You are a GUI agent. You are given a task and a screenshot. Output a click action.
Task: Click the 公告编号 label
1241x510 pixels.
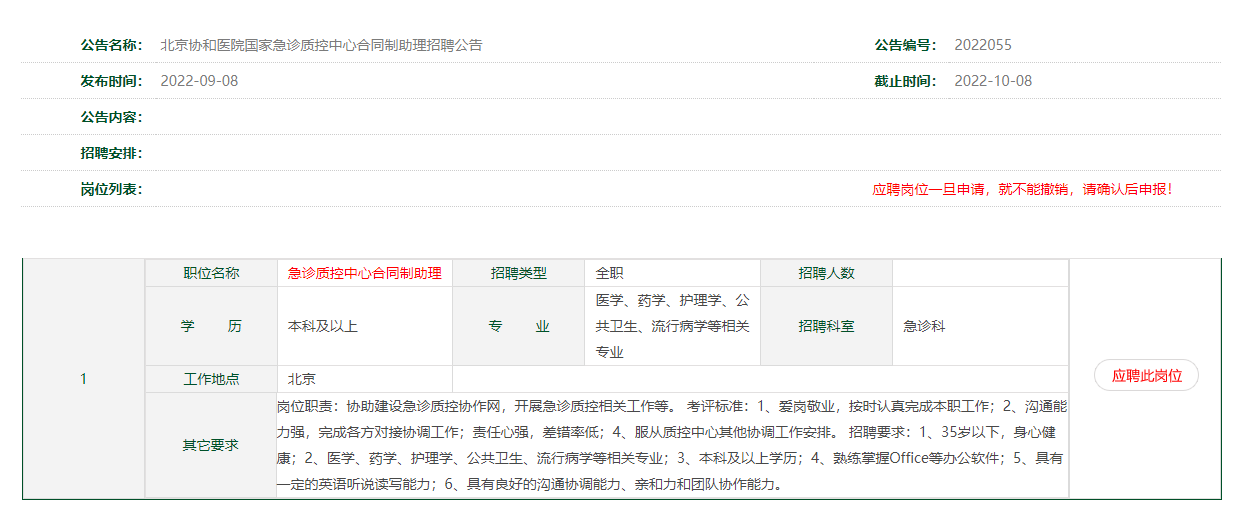pyautogui.click(x=905, y=45)
